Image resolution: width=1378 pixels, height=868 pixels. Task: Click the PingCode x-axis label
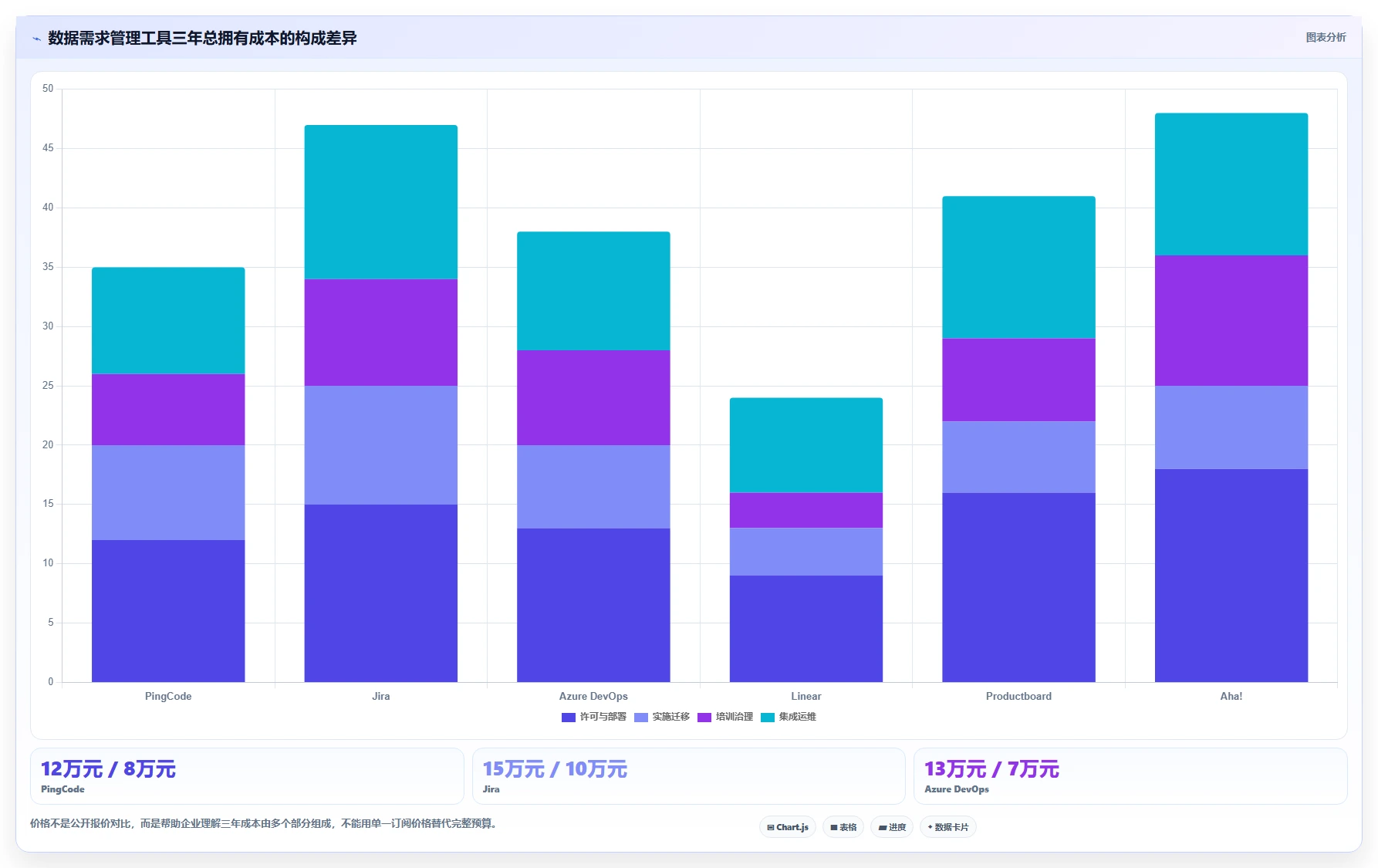(x=168, y=696)
